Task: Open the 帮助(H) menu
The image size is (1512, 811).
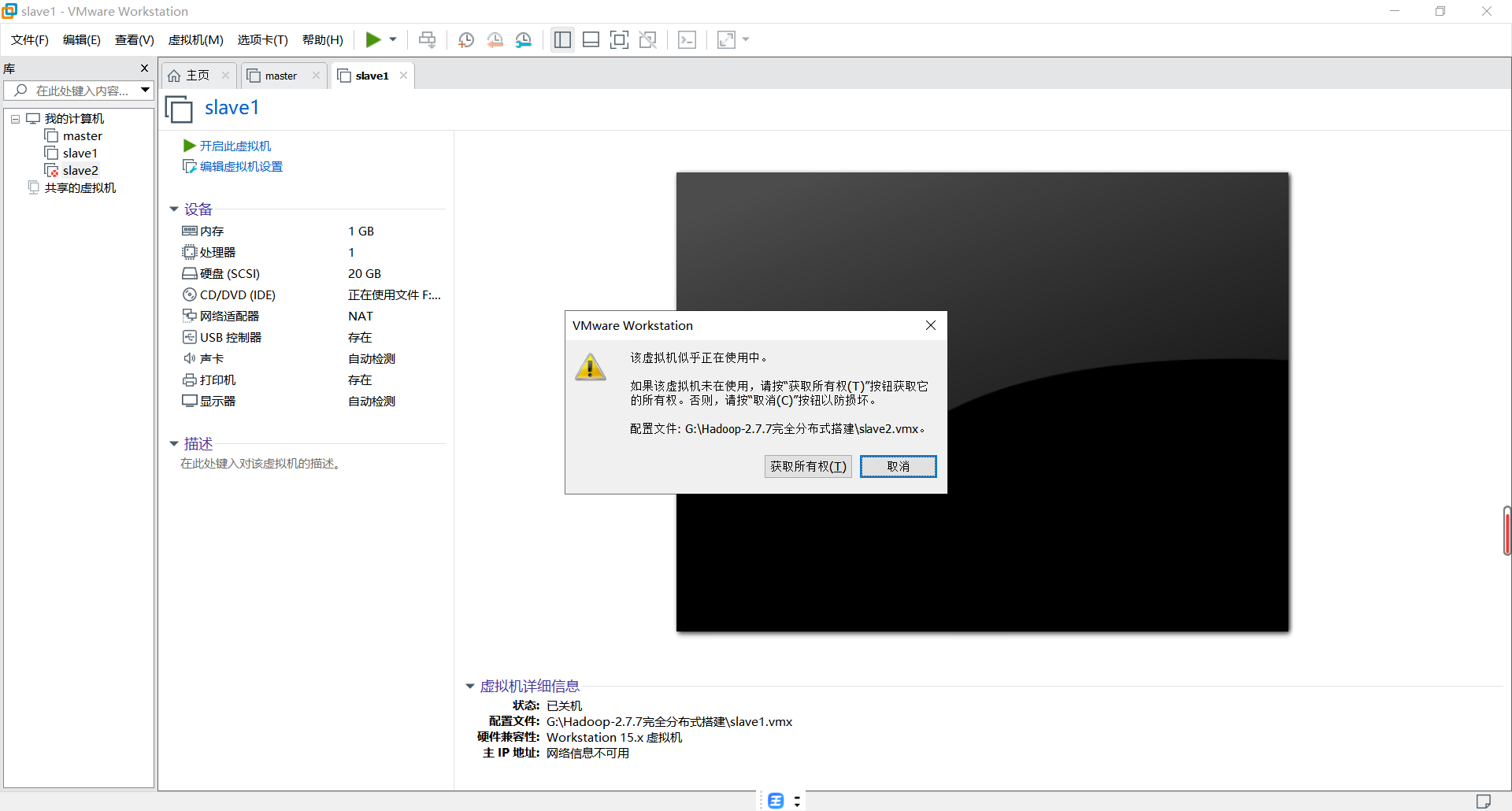Action: [x=323, y=39]
